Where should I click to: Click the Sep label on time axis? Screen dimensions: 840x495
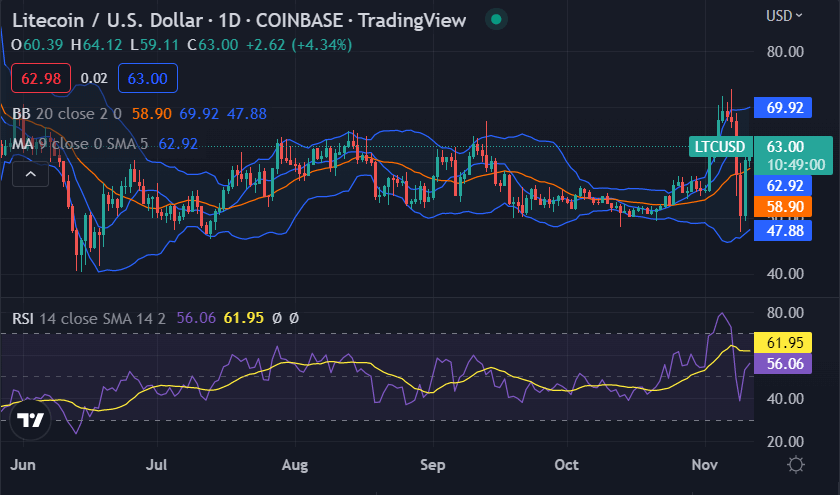coord(433,464)
